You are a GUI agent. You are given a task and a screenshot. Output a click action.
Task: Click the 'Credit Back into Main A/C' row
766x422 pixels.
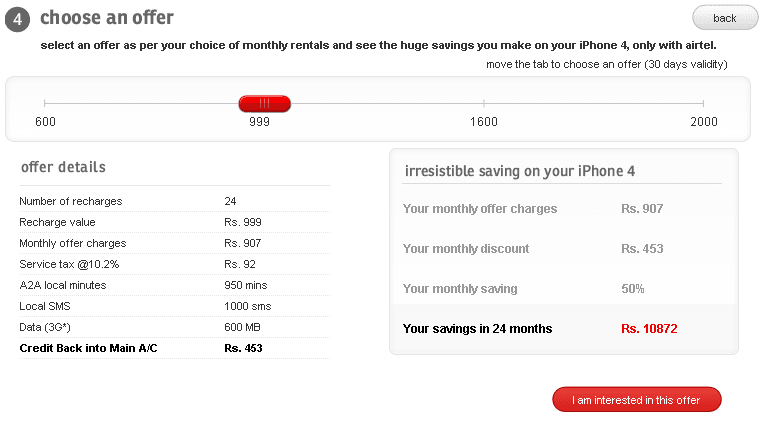click(x=174, y=348)
